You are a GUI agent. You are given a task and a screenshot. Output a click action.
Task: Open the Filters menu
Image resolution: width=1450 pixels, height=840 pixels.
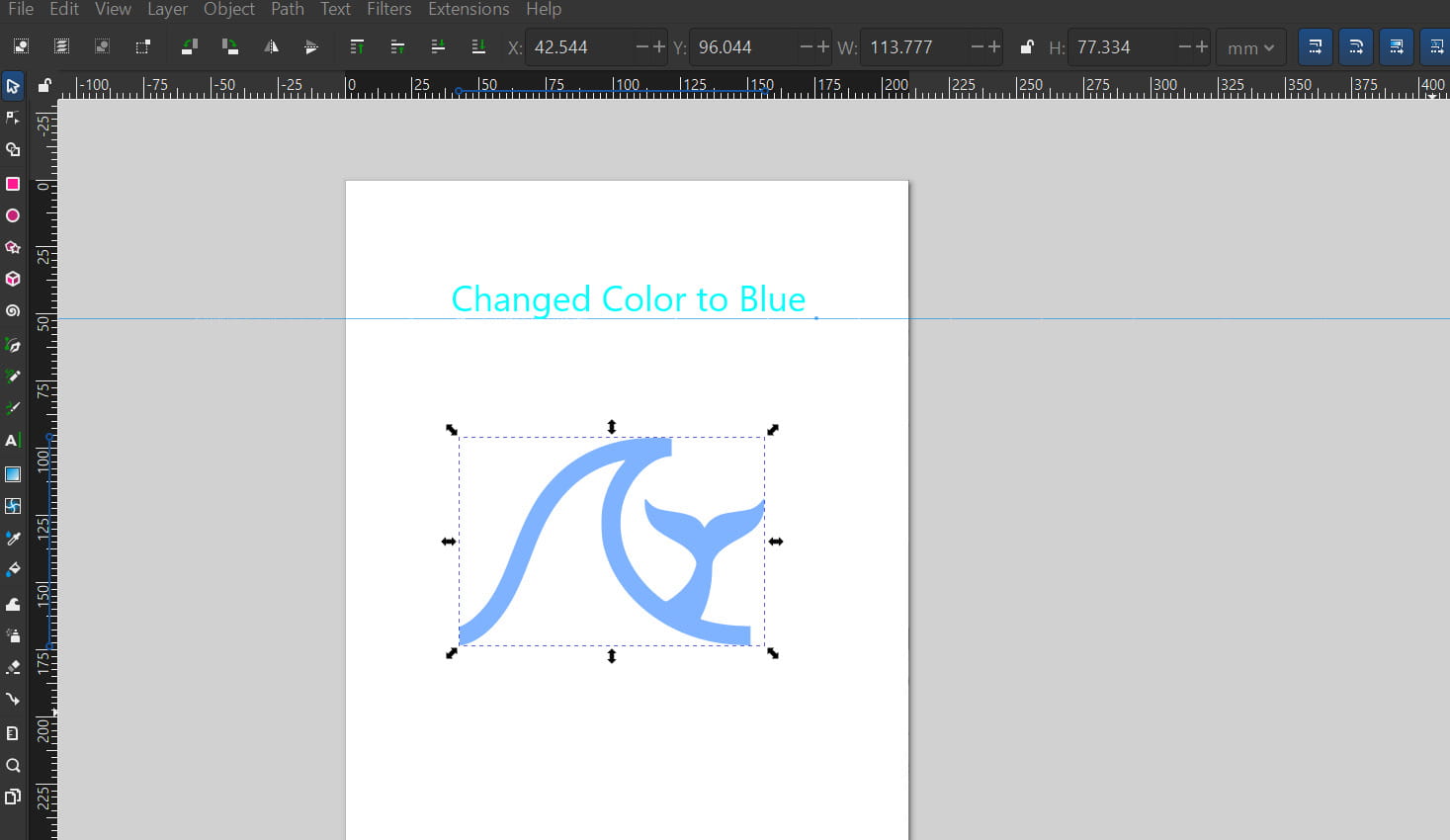coord(388,9)
